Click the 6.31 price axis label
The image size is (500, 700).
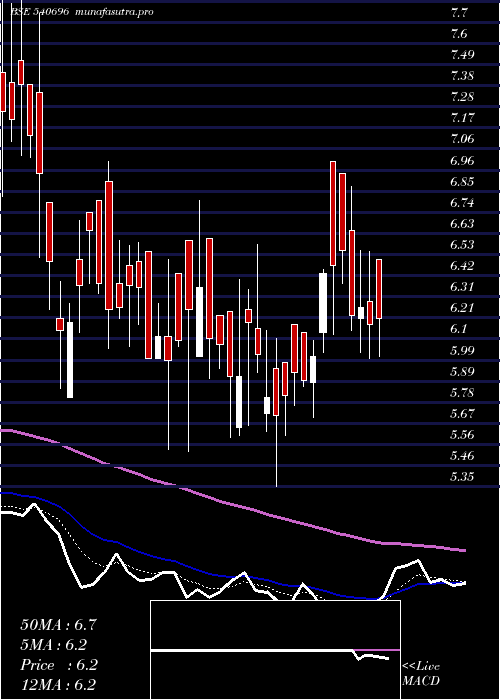[462, 287]
